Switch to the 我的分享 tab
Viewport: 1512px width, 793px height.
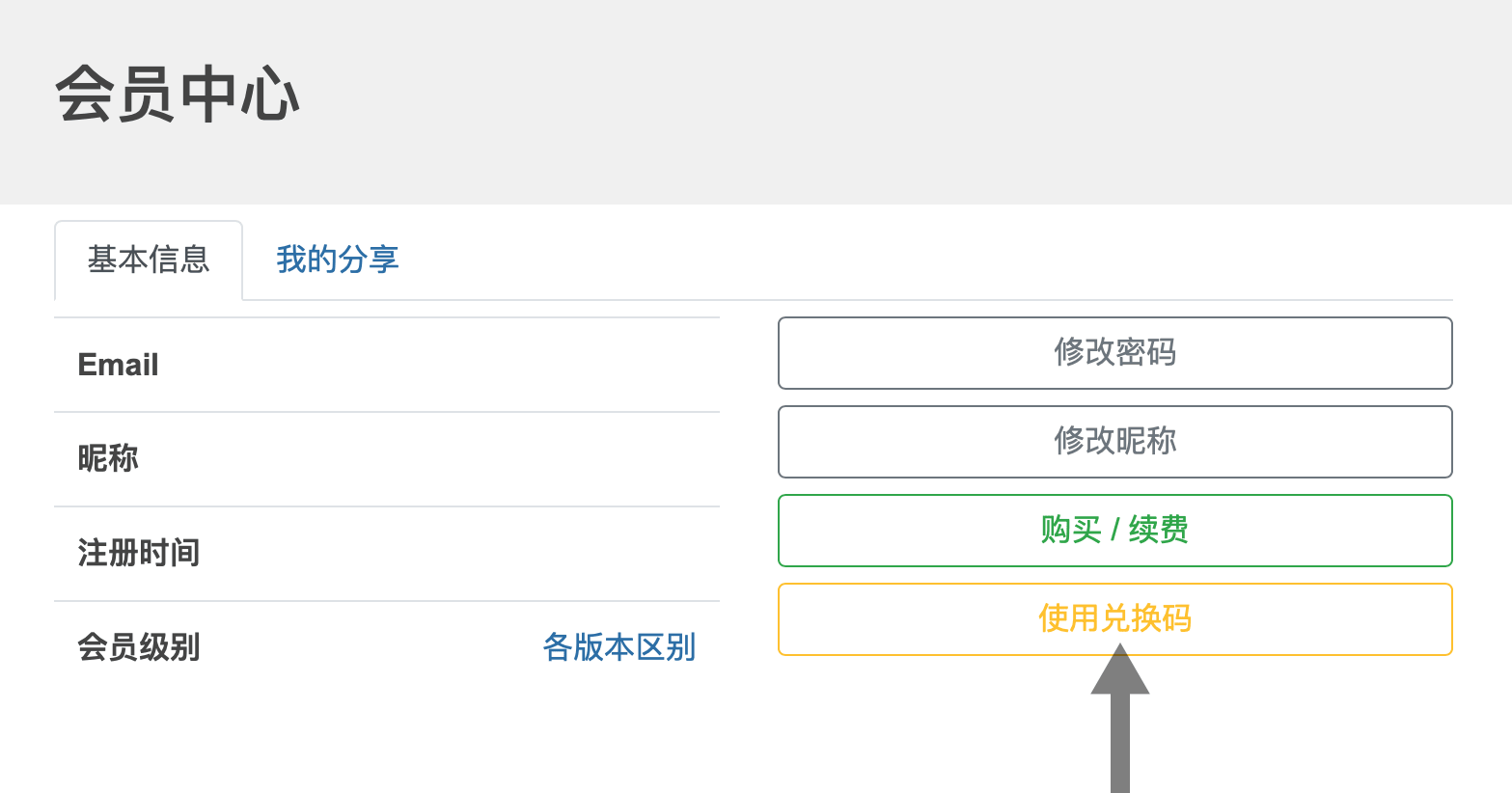coord(338,260)
